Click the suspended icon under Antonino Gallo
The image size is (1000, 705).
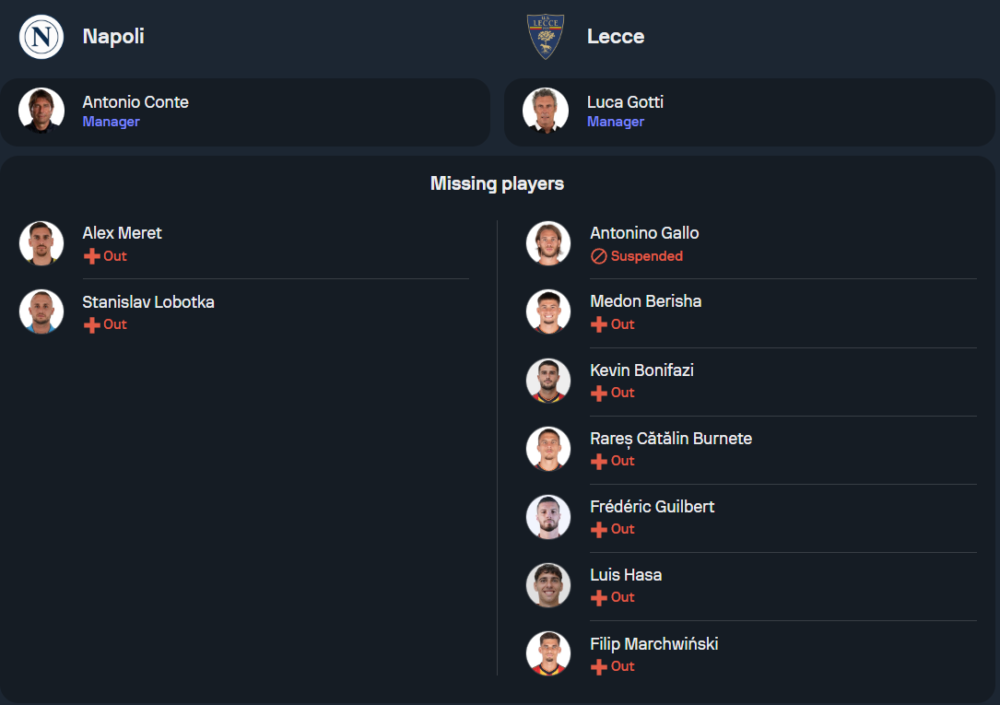click(599, 256)
